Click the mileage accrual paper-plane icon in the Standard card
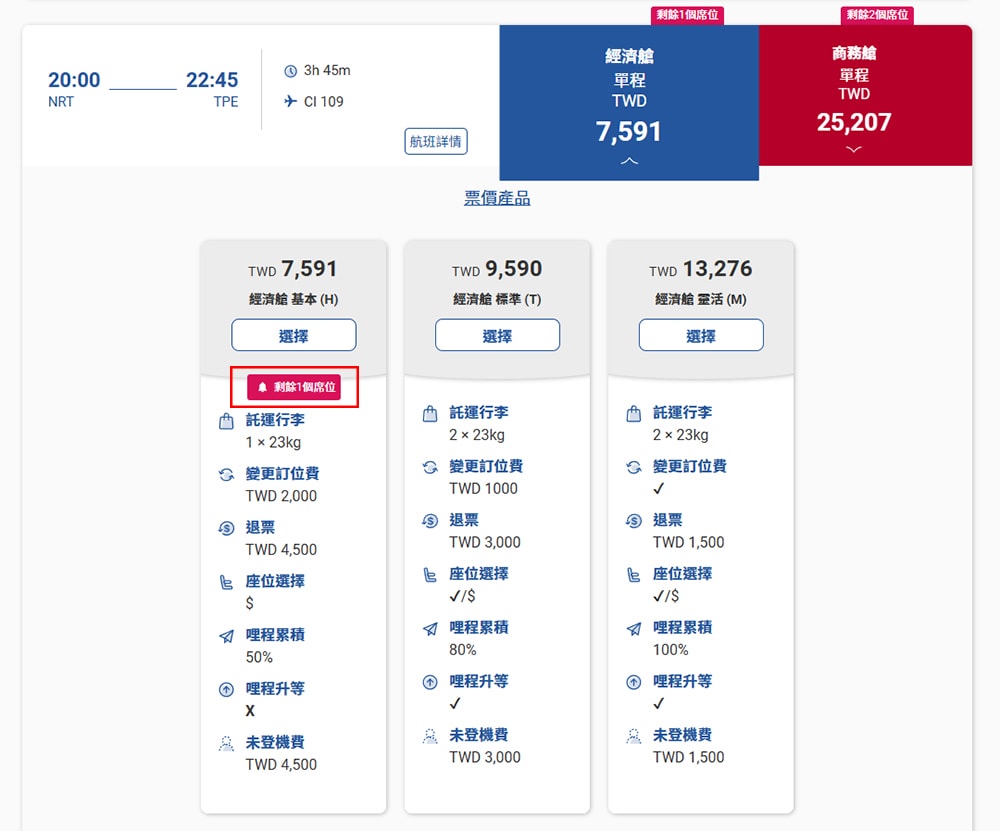The image size is (1000, 831). pyautogui.click(x=430, y=629)
